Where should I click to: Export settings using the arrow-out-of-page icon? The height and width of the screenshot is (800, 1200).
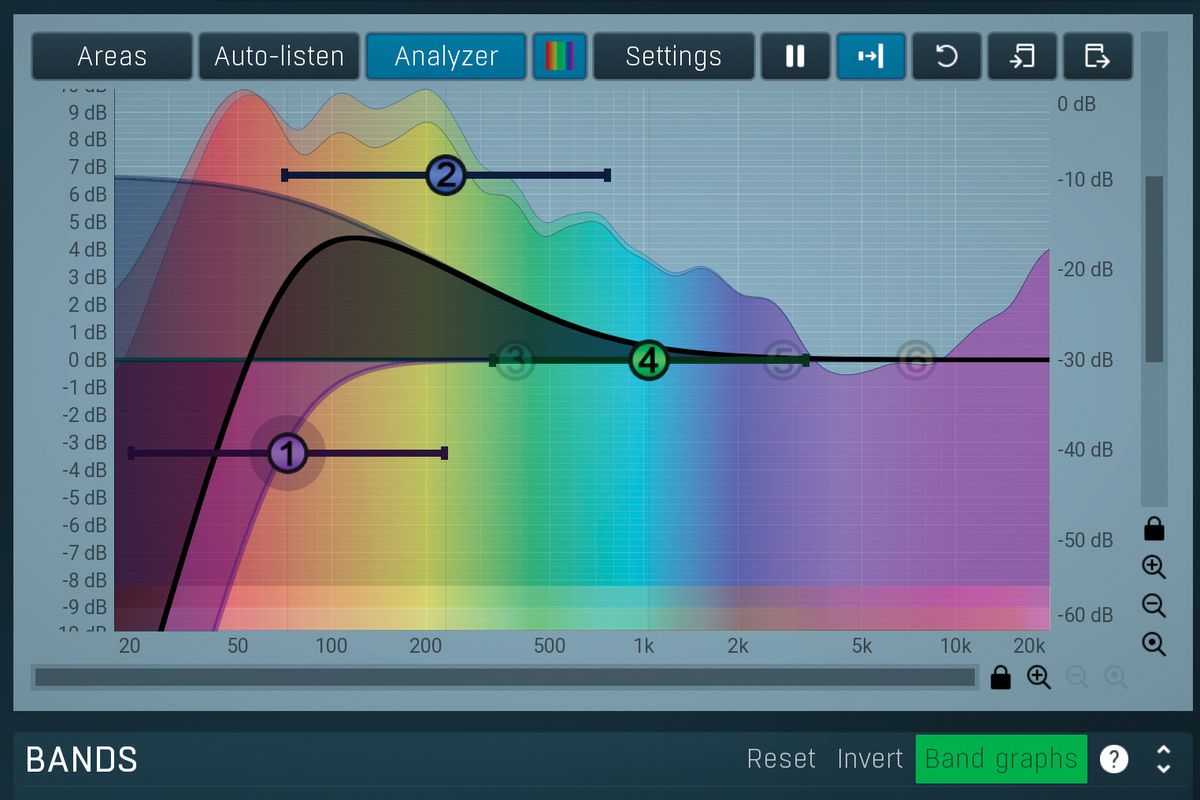click(1097, 57)
